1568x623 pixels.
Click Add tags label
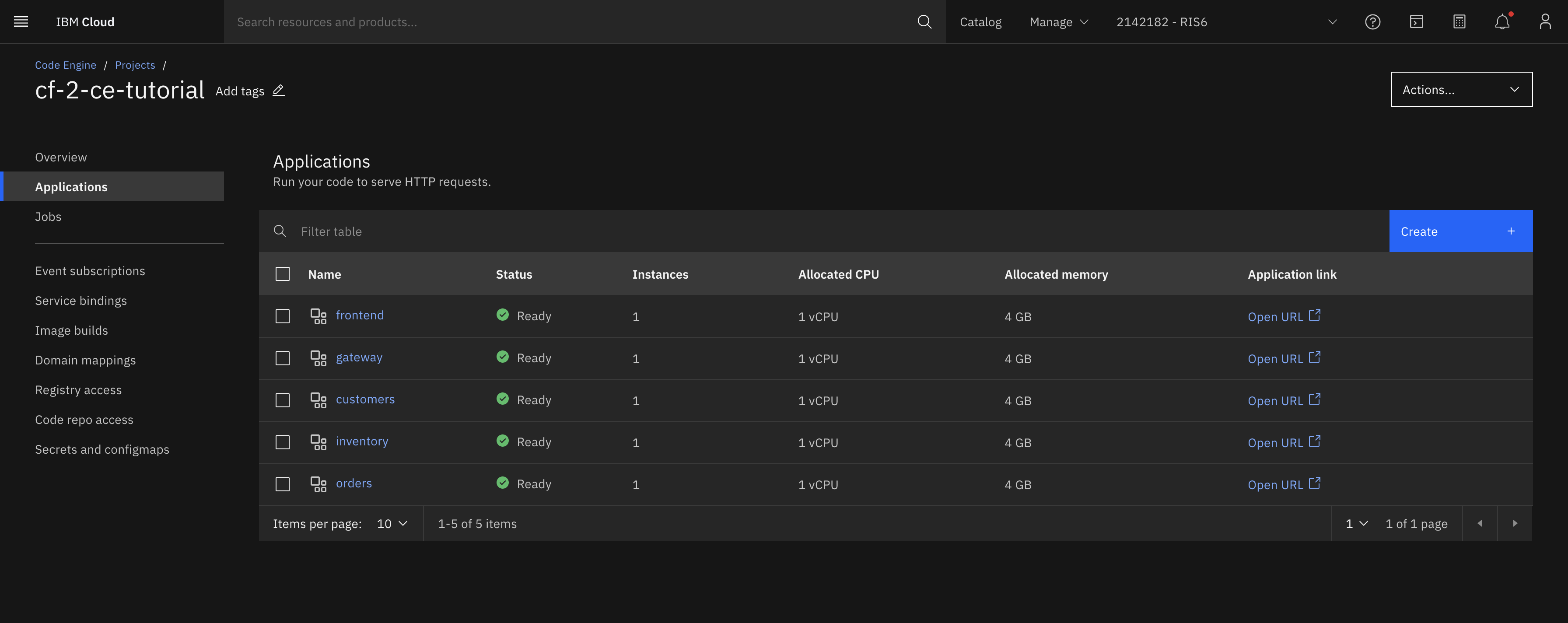click(240, 91)
